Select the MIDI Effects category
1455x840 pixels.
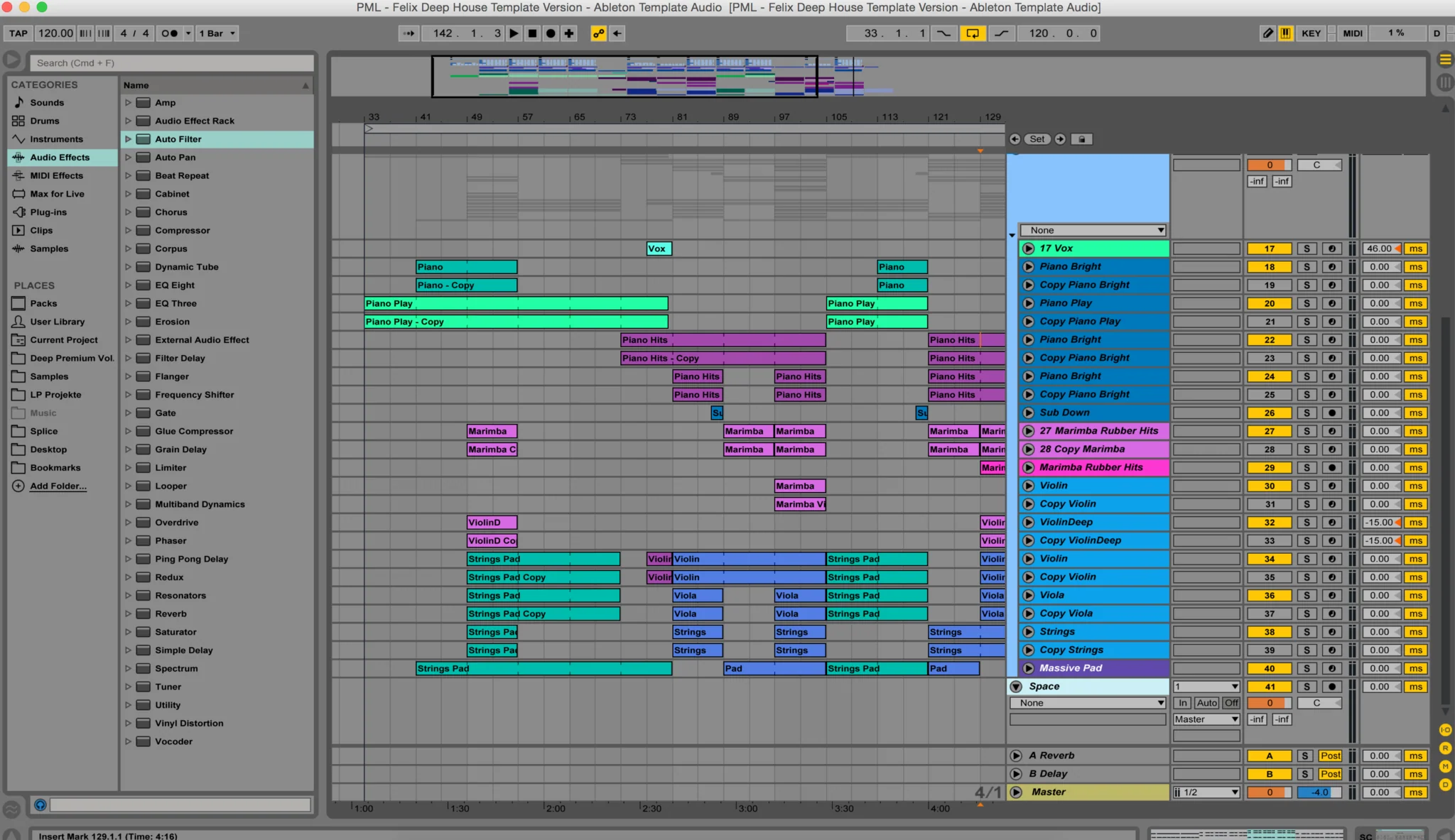pos(56,175)
